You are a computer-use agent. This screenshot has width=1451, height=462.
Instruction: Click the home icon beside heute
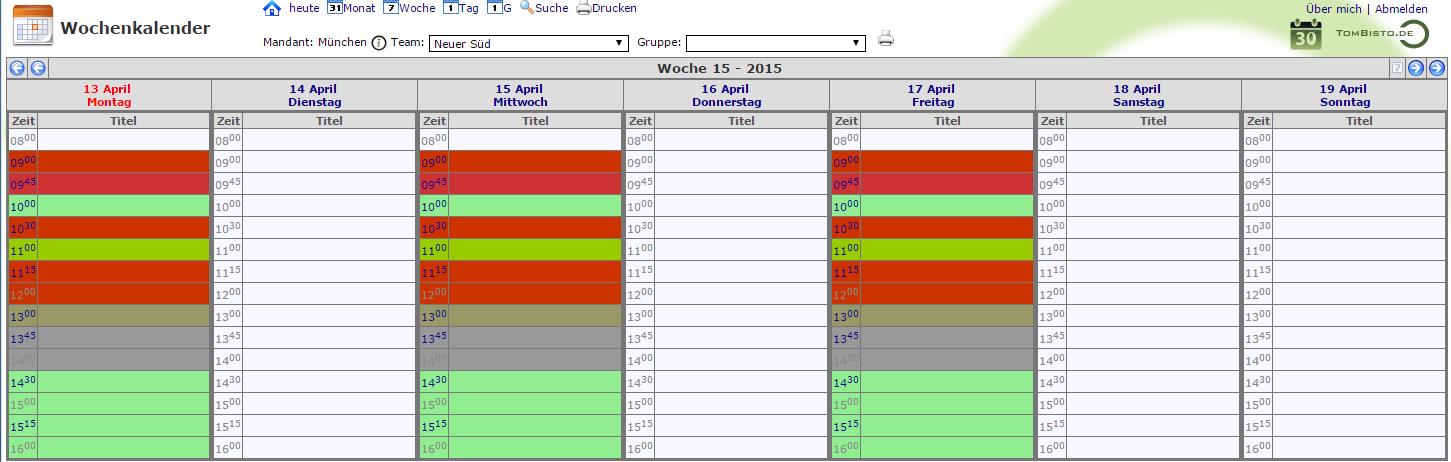(271, 9)
